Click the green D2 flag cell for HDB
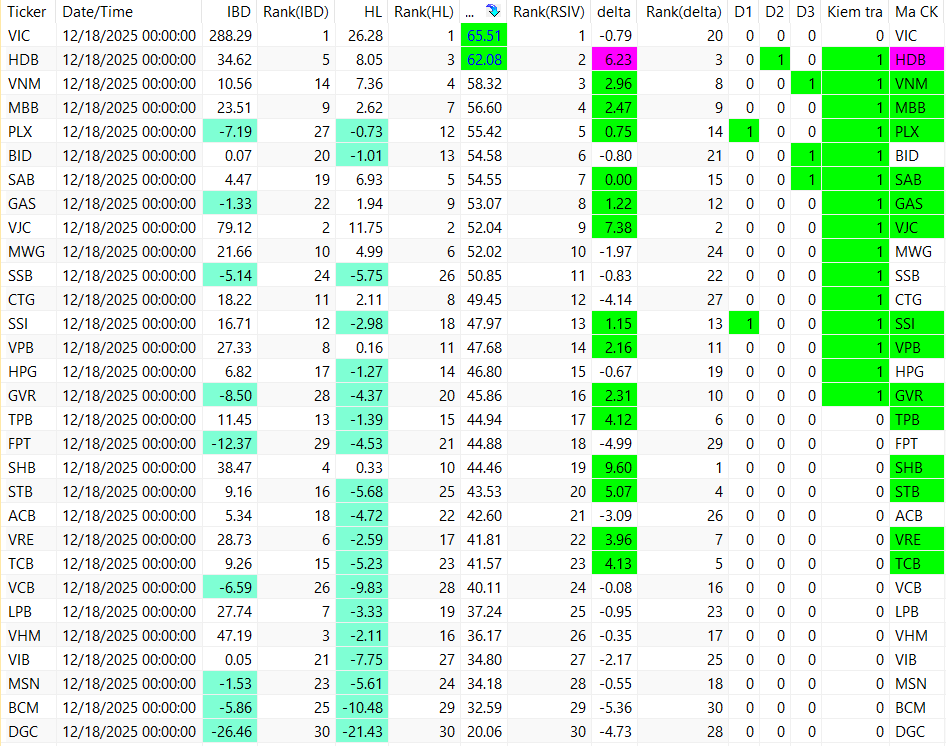The height and width of the screenshot is (746, 946). click(x=775, y=60)
